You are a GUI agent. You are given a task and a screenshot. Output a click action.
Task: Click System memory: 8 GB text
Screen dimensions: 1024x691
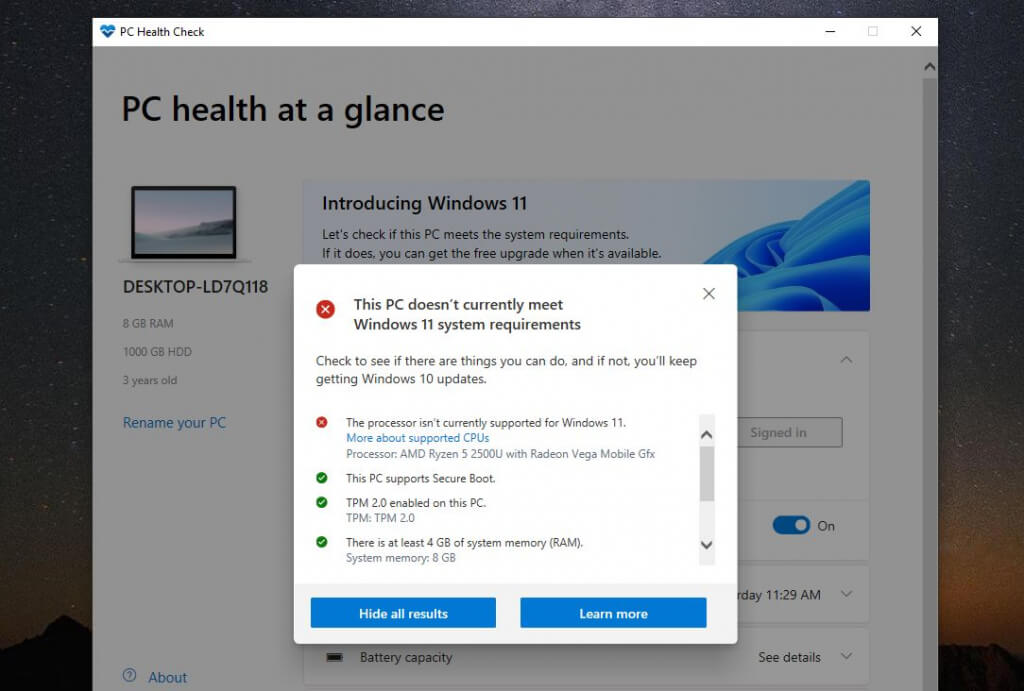pyautogui.click(x=400, y=558)
